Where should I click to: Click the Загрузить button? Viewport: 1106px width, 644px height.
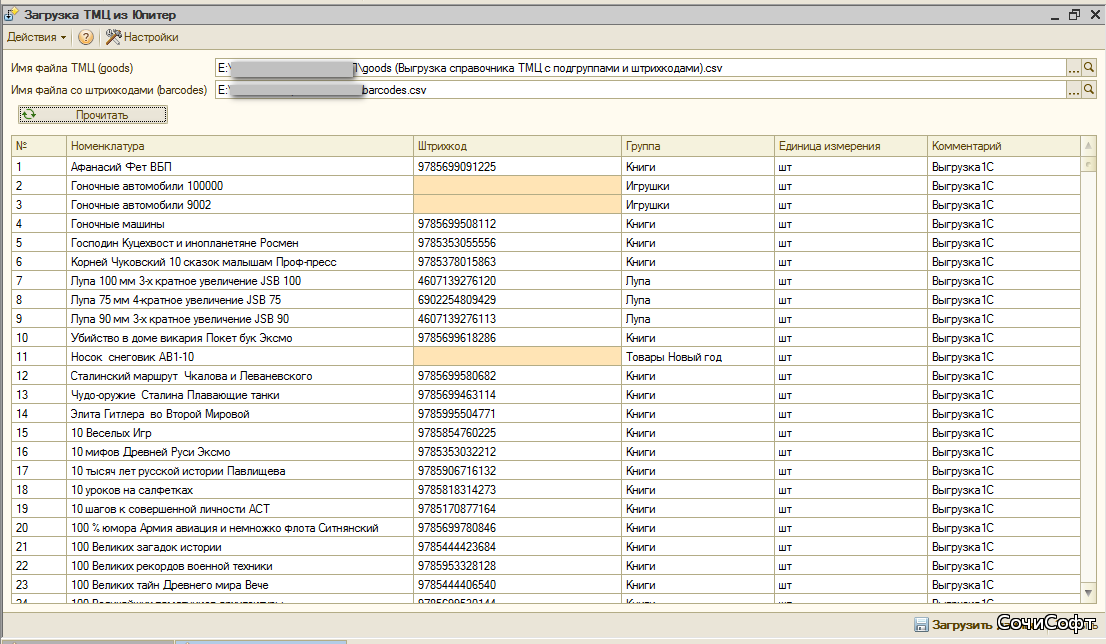click(954, 625)
